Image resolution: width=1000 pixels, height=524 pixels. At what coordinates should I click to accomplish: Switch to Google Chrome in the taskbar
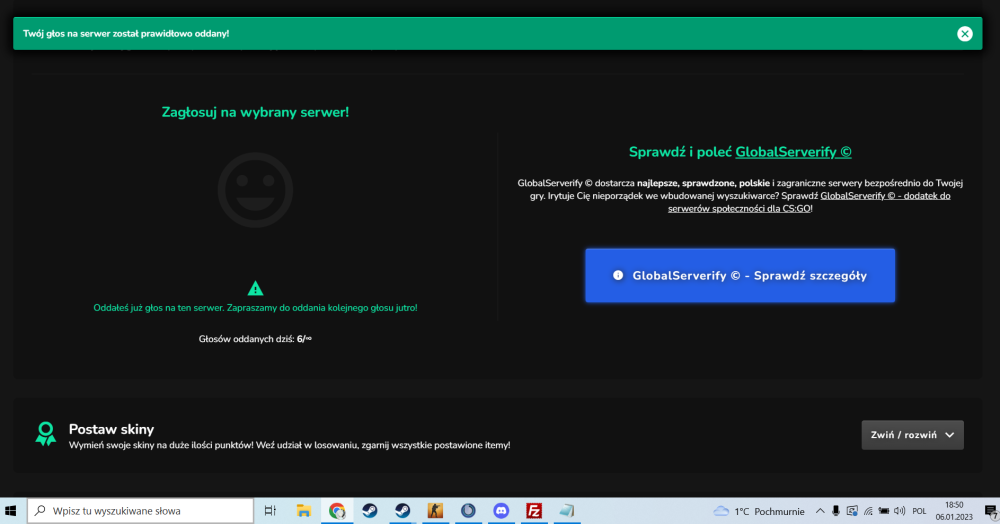(337, 511)
